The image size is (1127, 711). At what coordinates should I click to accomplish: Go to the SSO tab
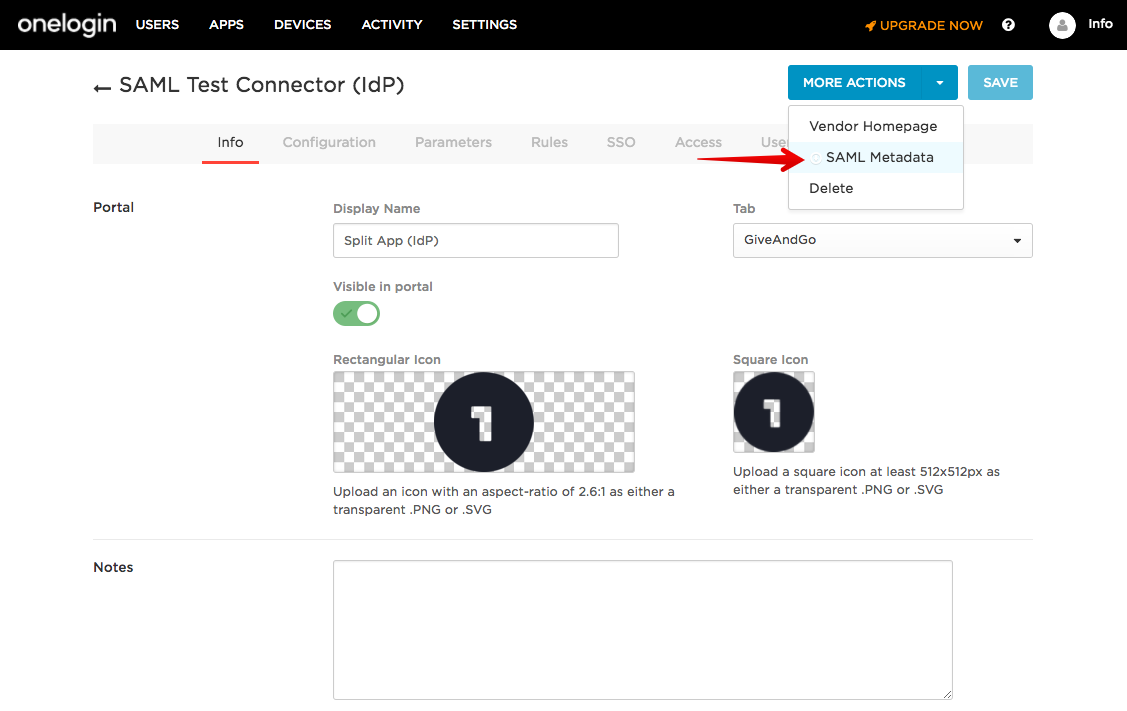[621, 143]
